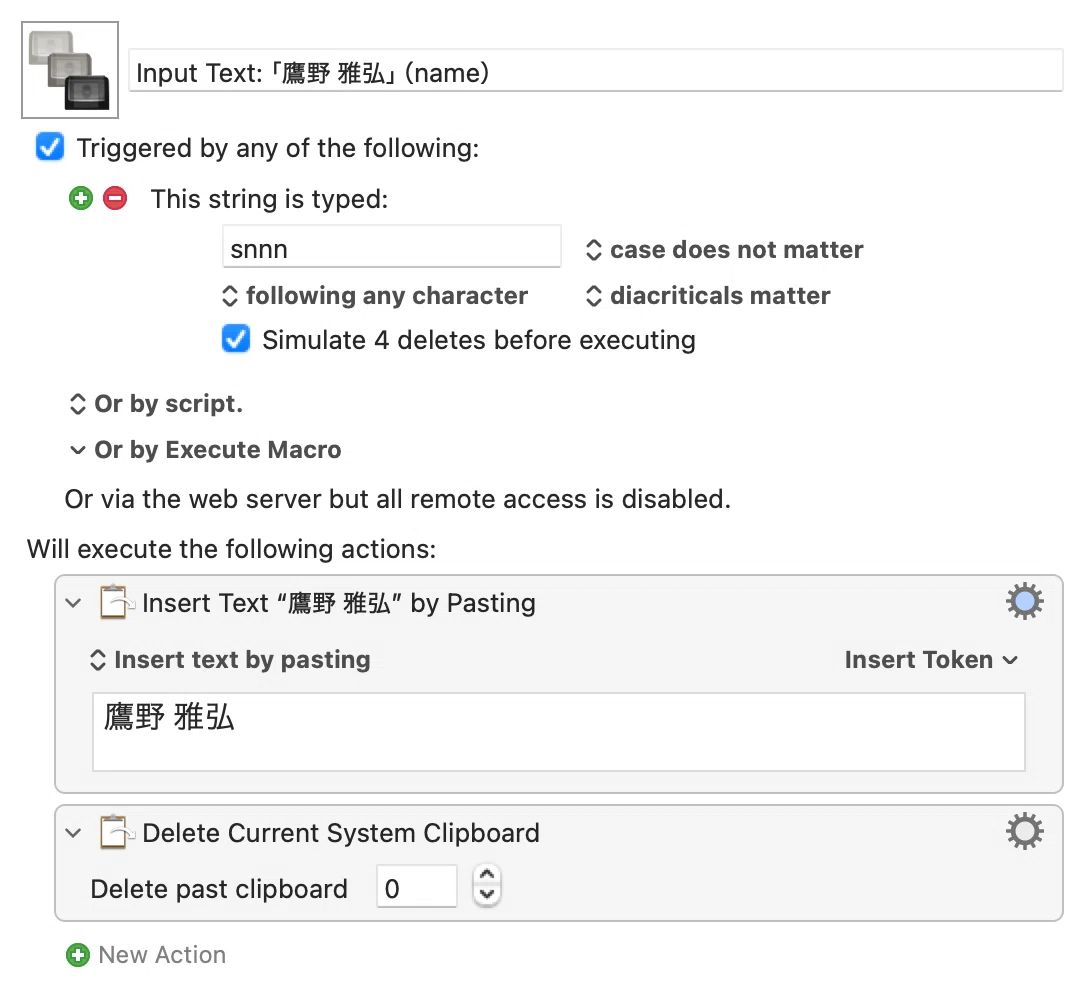Open diacriticals matter popup
Viewport: 1084px width, 988px height.
tap(707, 296)
